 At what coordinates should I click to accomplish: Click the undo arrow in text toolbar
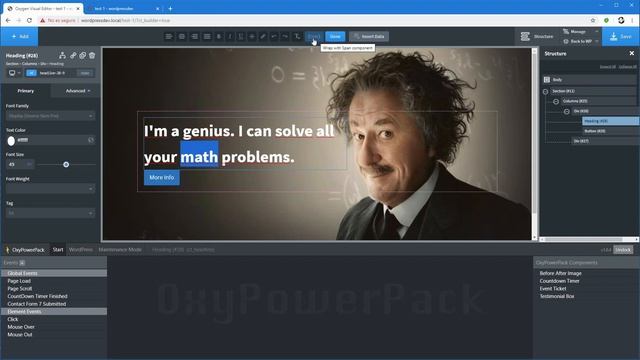274,36
